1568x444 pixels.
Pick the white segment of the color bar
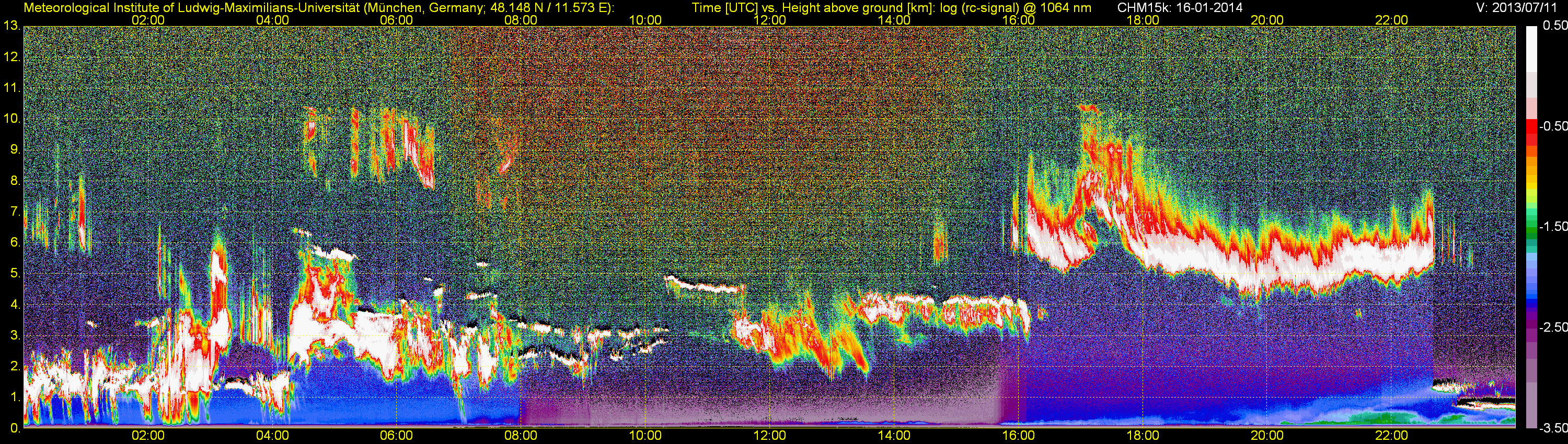click(1531, 49)
